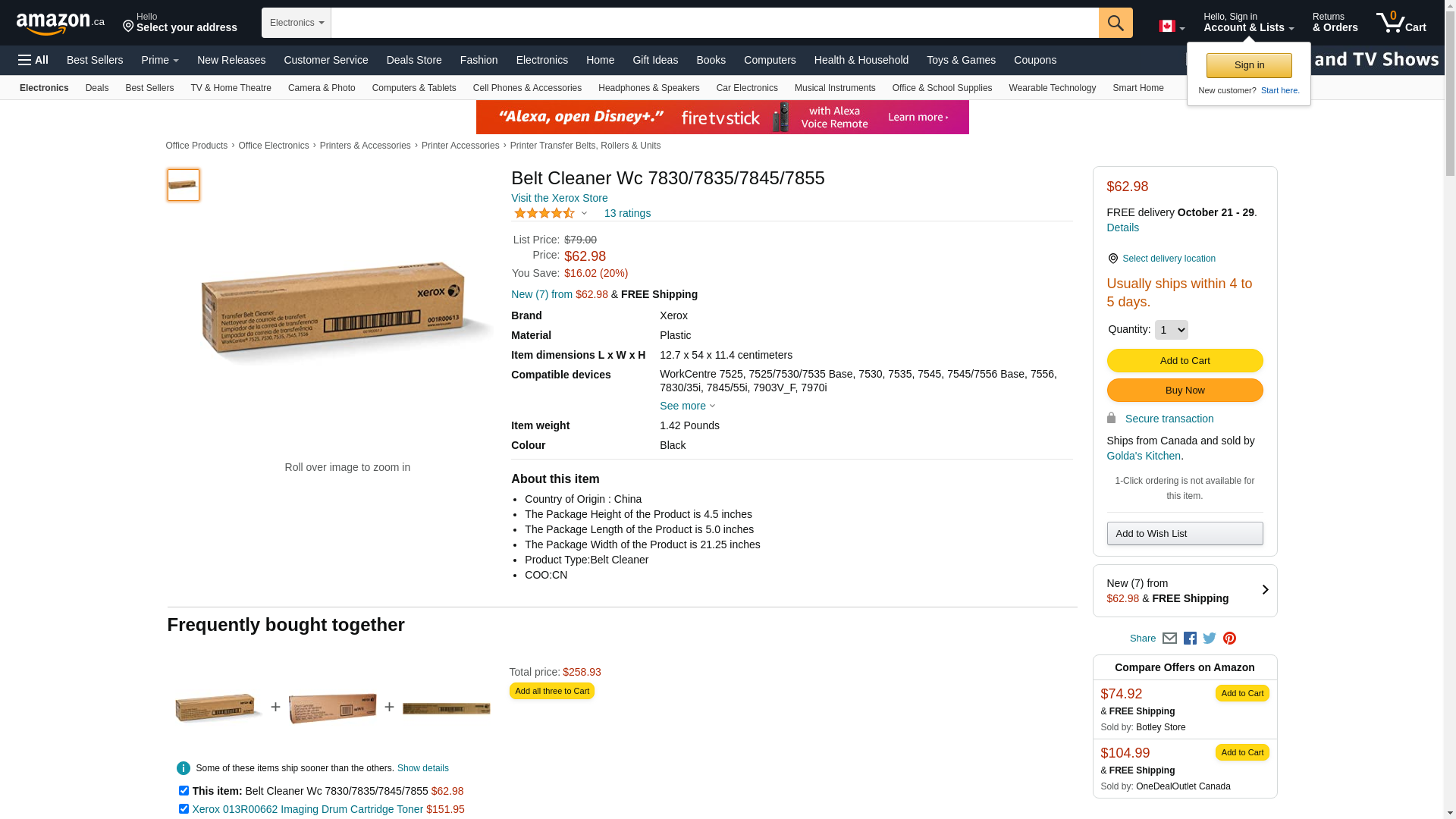Go to Amazon.ca home logo

60,24
